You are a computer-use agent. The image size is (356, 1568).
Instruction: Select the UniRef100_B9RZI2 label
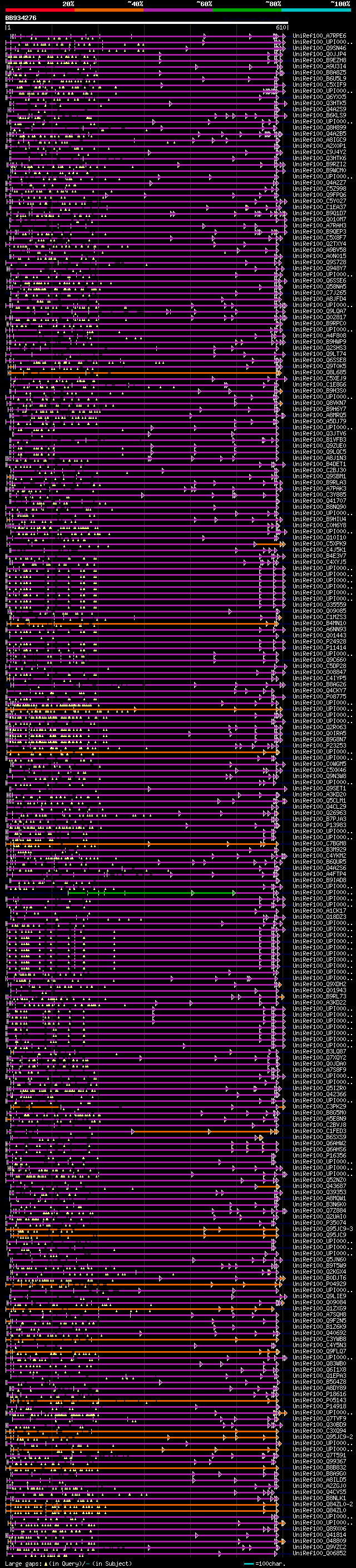tap(319, 164)
